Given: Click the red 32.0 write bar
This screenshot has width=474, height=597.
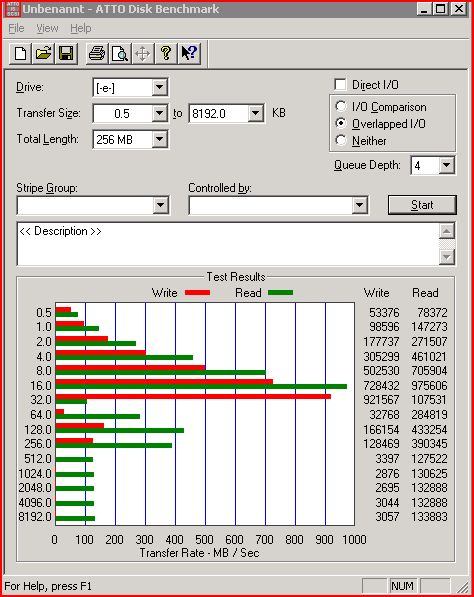Looking at the screenshot, I should coord(193,396).
